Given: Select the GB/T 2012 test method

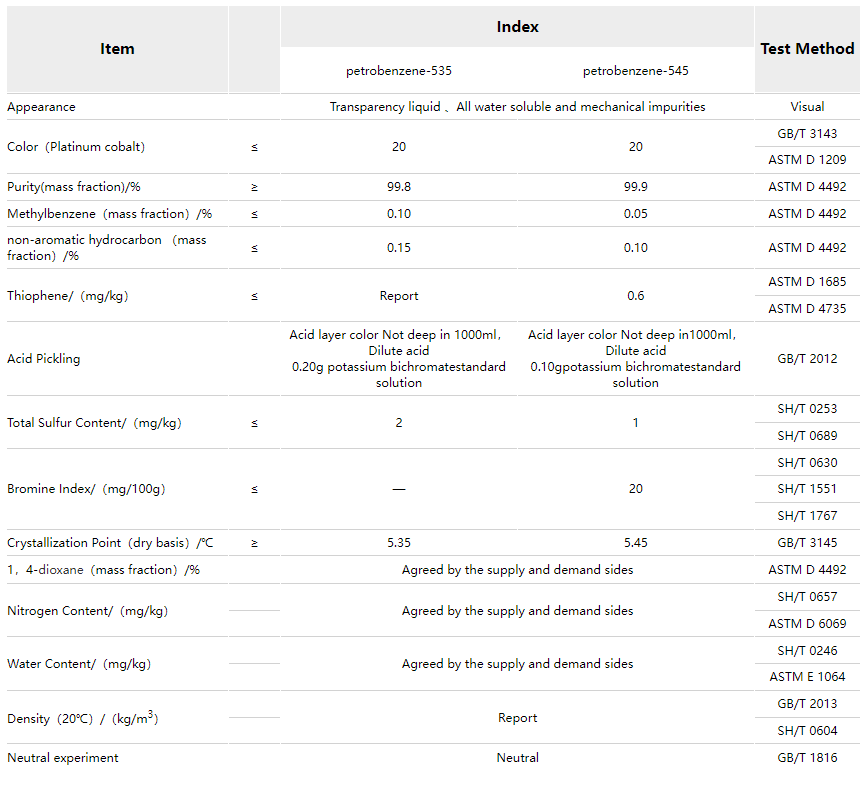Looking at the screenshot, I should point(807,359).
